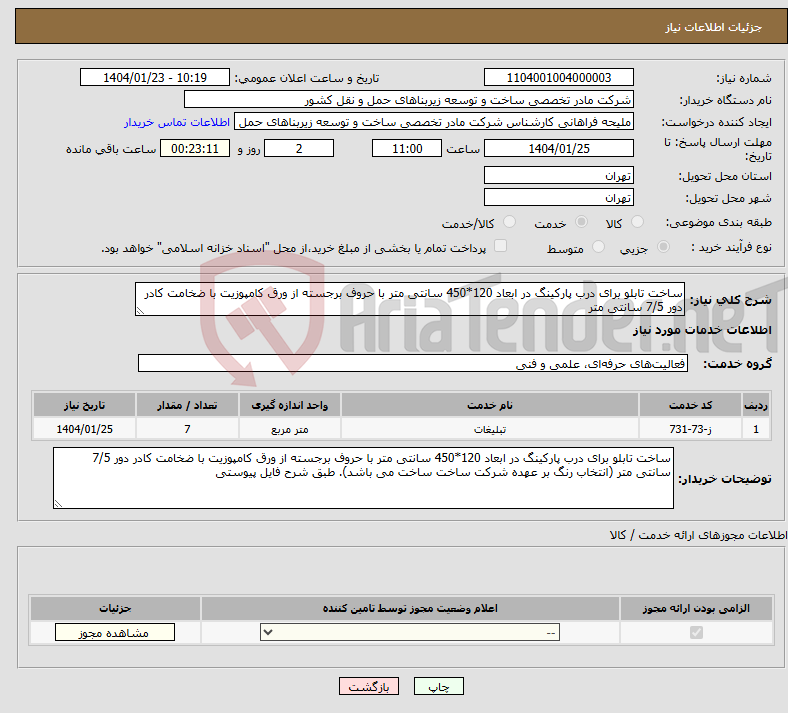The width and height of the screenshot is (788, 713).
Task: Click the request creator name field
Action: click(x=434, y=122)
